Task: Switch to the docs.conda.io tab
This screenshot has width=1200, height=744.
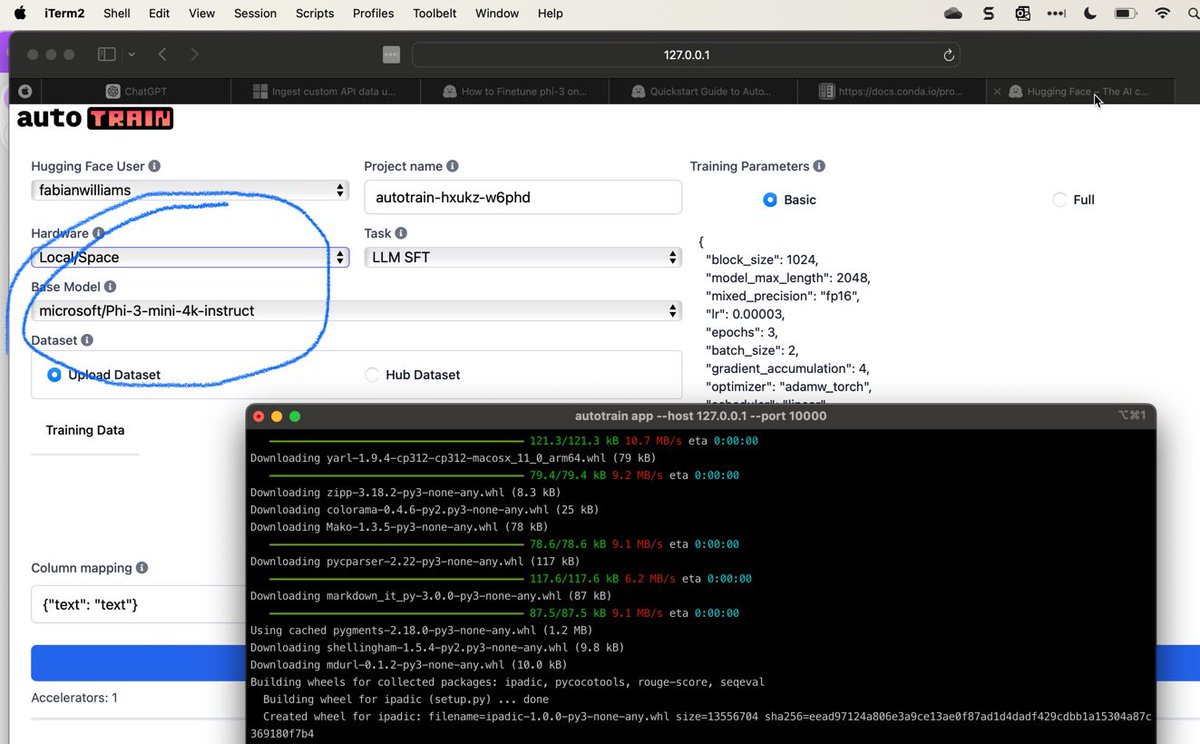Action: coord(892,91)
